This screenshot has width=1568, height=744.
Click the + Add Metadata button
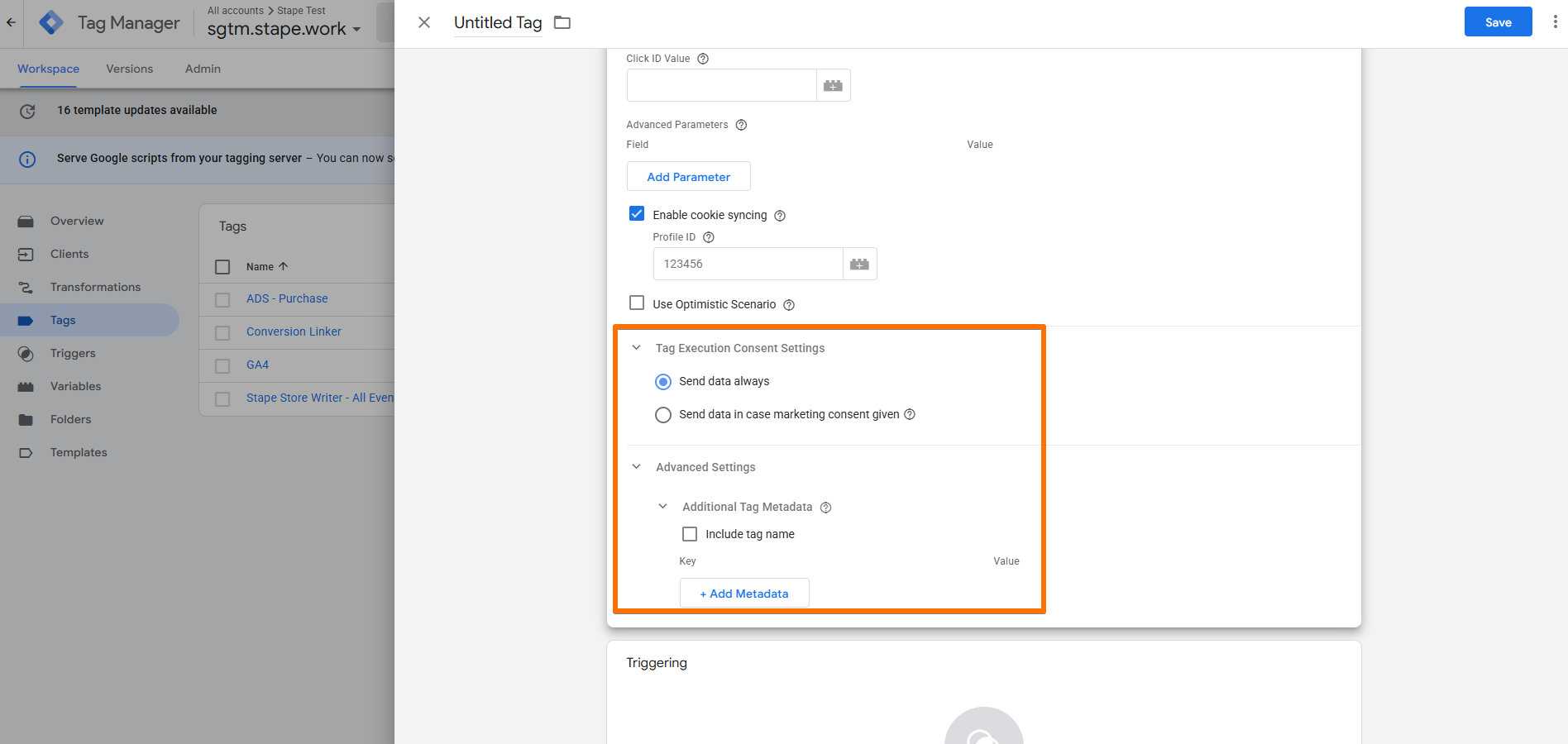click(744, 593)
